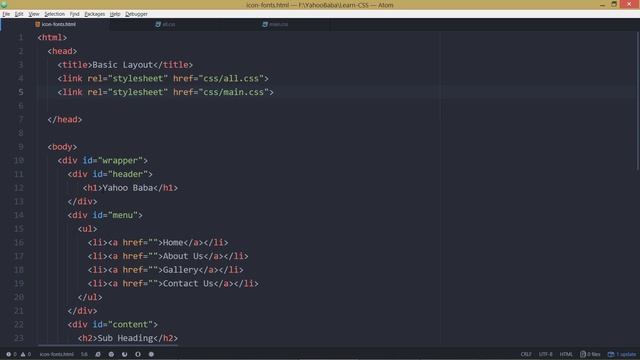The width and height of the screenshot is (640, 360).
Task: Click icon-fonts.html file name in status bar
Action: click(56, 354)
